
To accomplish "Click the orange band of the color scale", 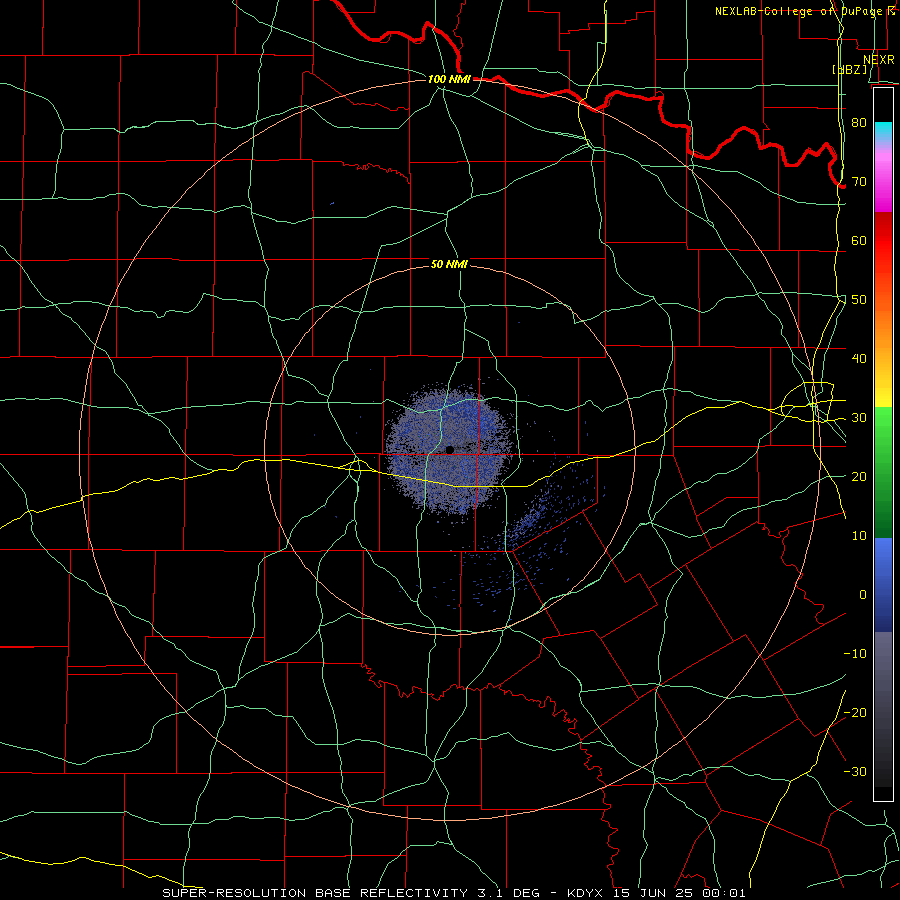I will click(883, 327).
